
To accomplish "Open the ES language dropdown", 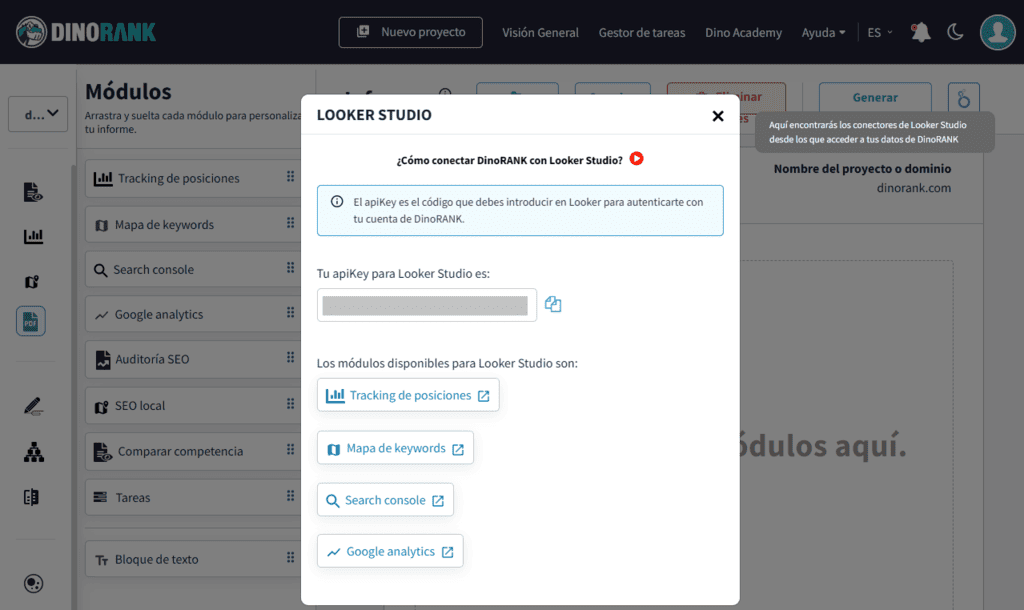I will [x=880, y=33].
